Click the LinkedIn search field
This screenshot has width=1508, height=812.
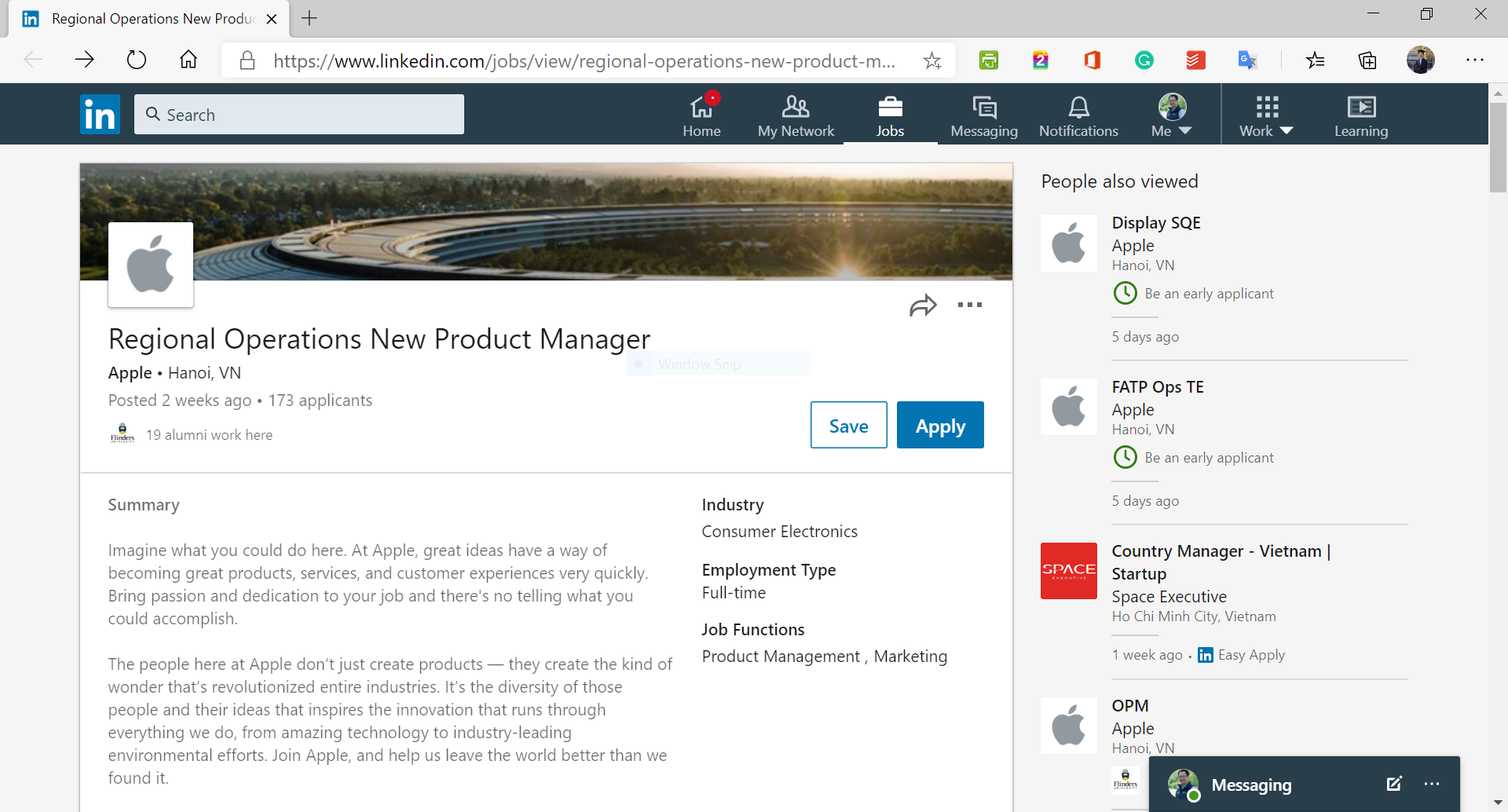[x=299, y=115]
